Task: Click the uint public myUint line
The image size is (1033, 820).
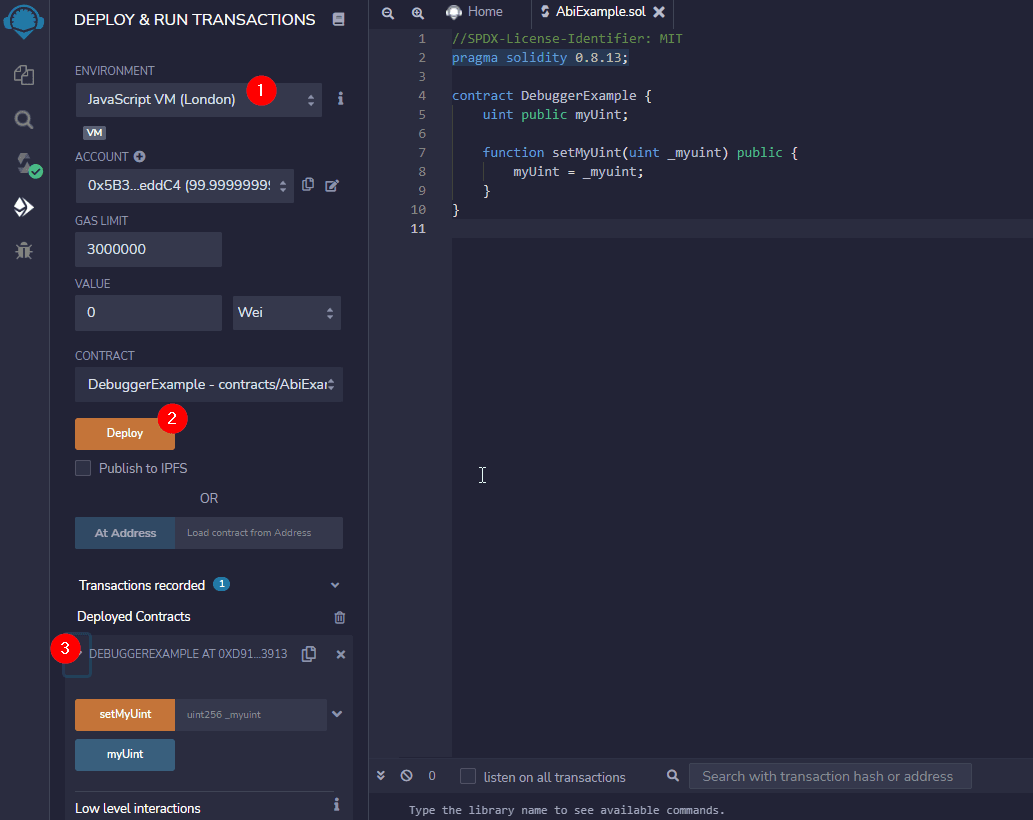Action: 555,115
